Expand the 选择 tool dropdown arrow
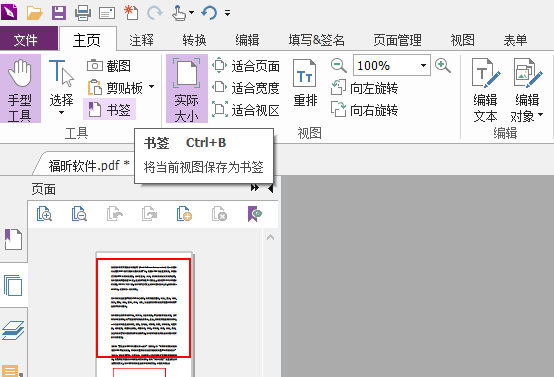The width and height of the screenshot is (554, 377). click(61, 113)
